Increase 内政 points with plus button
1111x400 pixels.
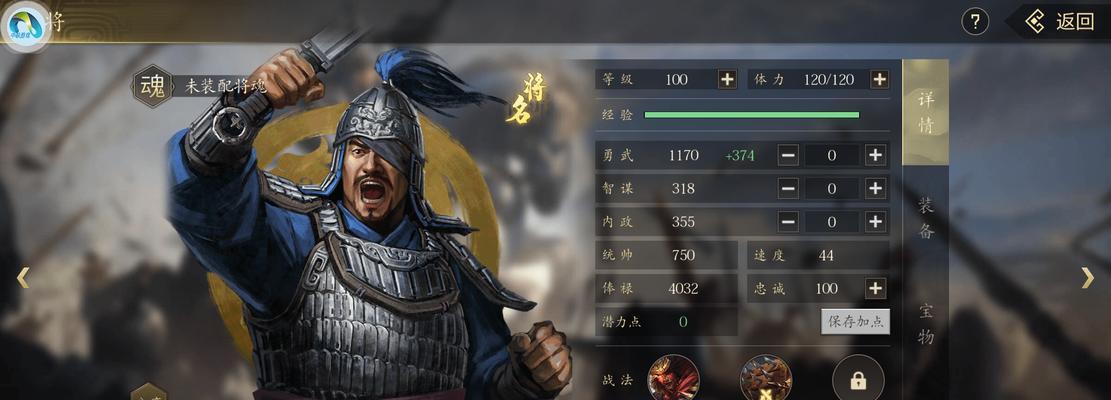876,222
